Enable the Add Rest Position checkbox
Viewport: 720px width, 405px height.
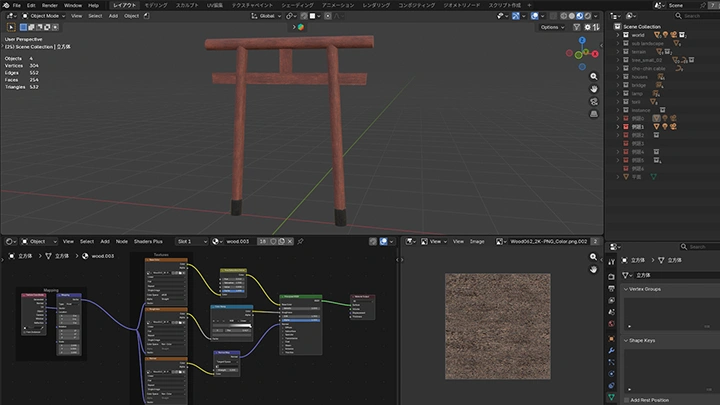point(625,400)
